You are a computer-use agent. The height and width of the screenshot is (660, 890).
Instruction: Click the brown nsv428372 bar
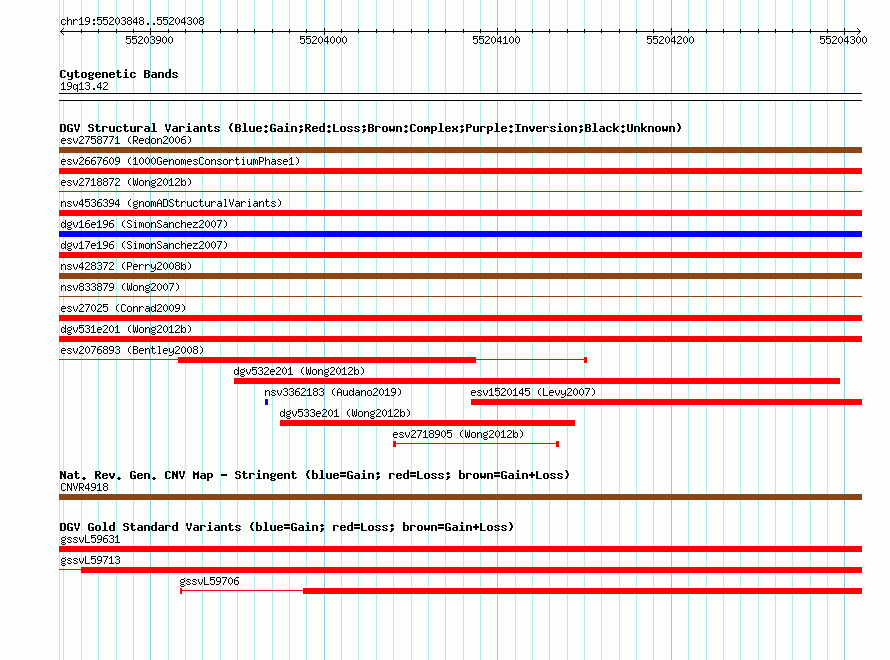click(x=460, y=276)
